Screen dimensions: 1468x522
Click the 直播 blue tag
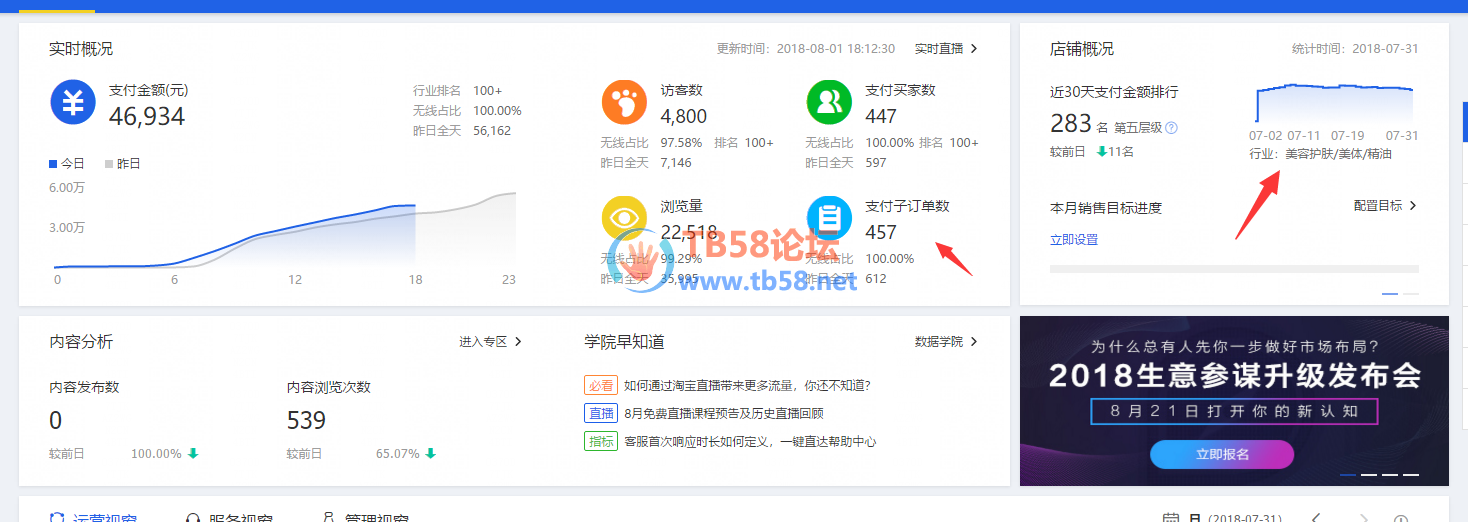600,413
